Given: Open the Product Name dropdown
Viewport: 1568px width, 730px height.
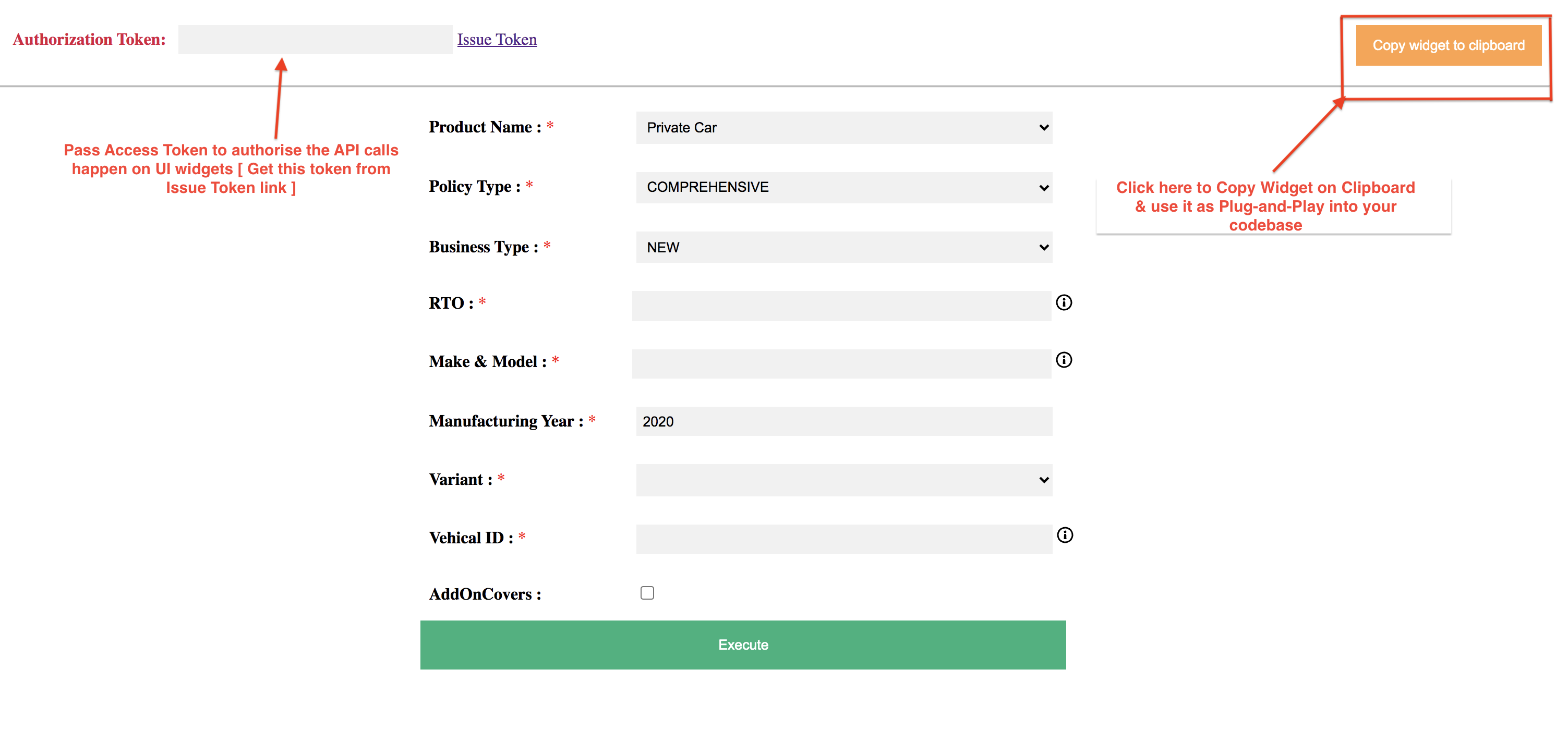Looking at the screenshot, I should pos(843,128).
